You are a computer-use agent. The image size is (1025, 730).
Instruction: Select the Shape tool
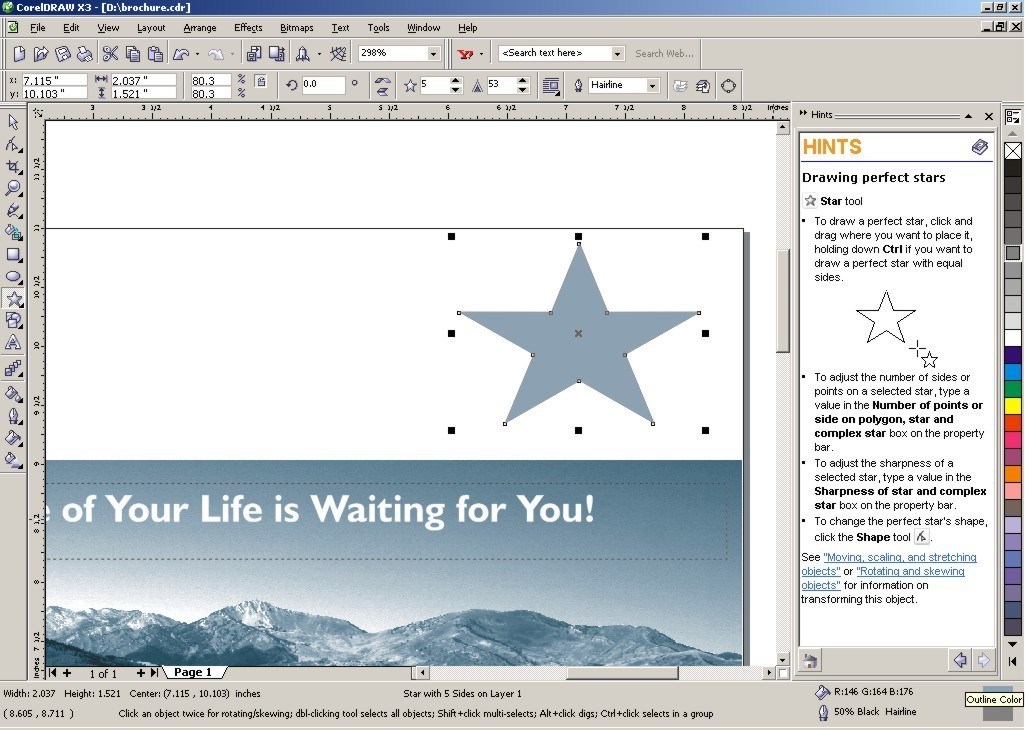point(13,144)
